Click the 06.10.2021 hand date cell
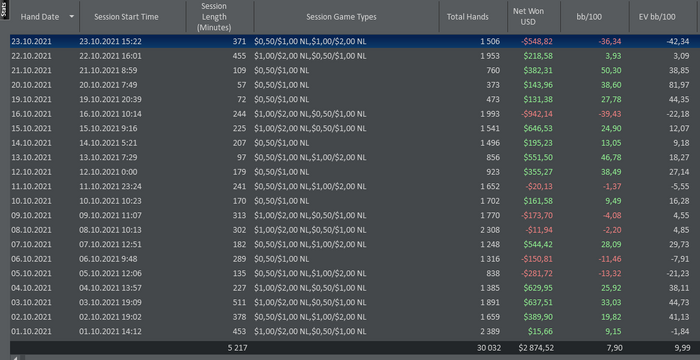This screenshot has height=360, width=700. click(x=31, y=259)
